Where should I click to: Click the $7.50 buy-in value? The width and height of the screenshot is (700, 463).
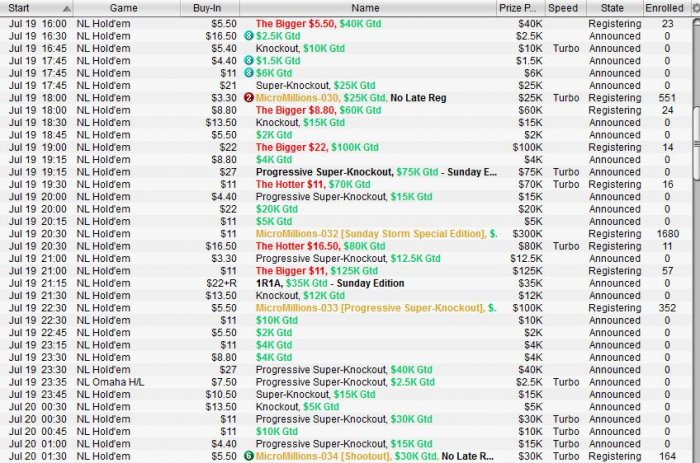click(x=224, y=382)
